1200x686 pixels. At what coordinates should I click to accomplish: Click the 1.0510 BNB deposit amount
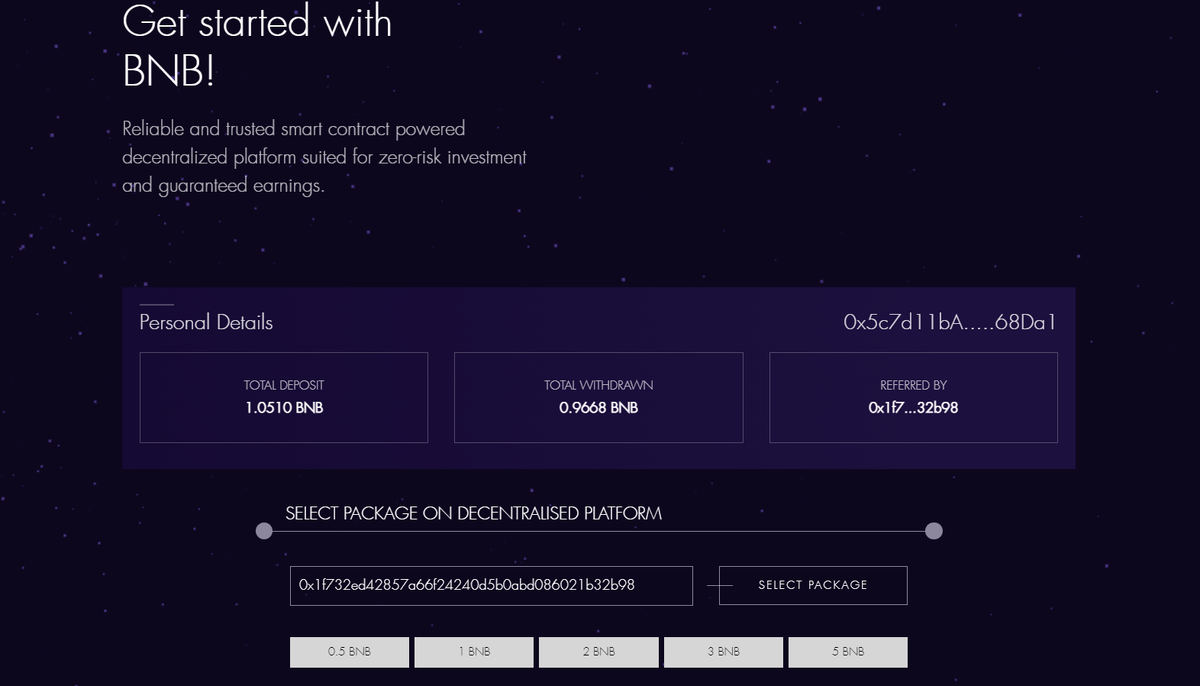284,408
